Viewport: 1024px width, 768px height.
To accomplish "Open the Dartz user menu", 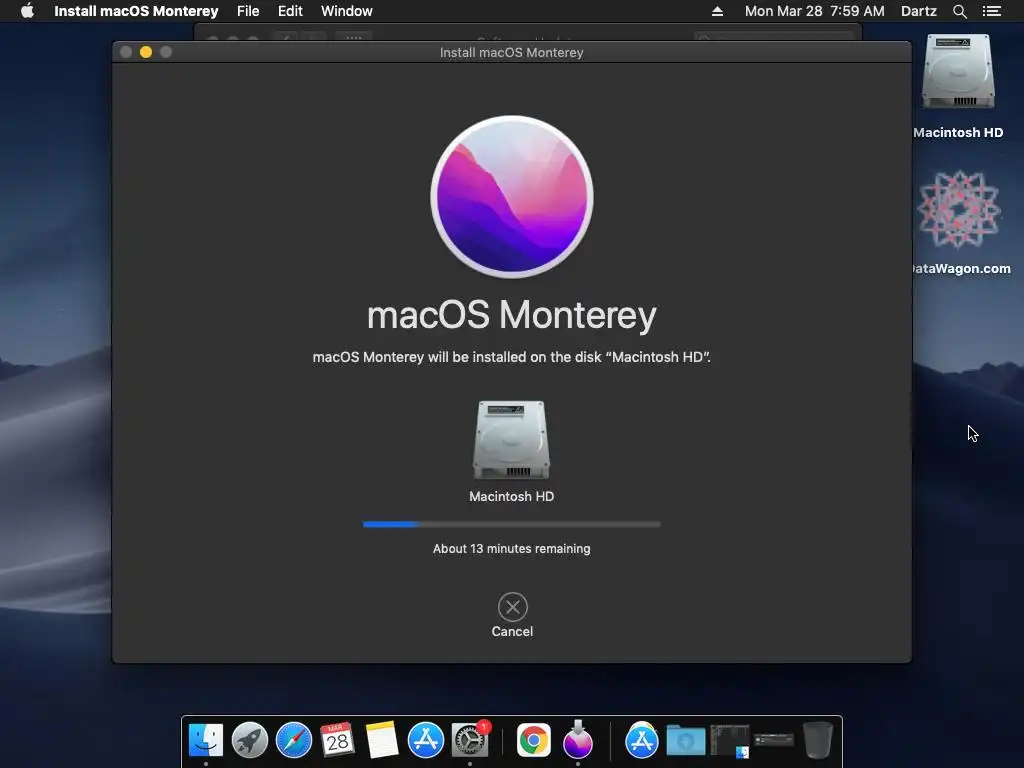I will pyautogui.click(x=919, y=11).
